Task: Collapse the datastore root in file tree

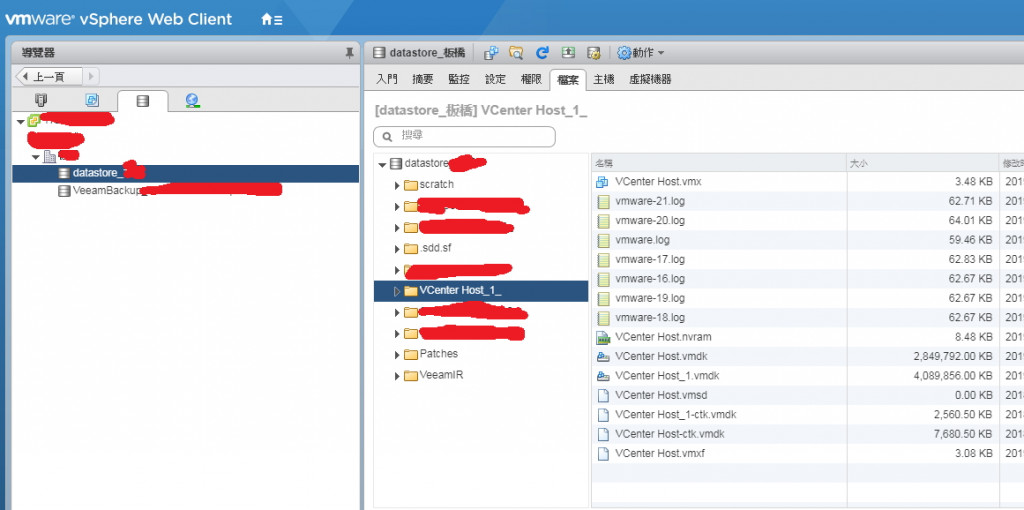Action: 382,164
